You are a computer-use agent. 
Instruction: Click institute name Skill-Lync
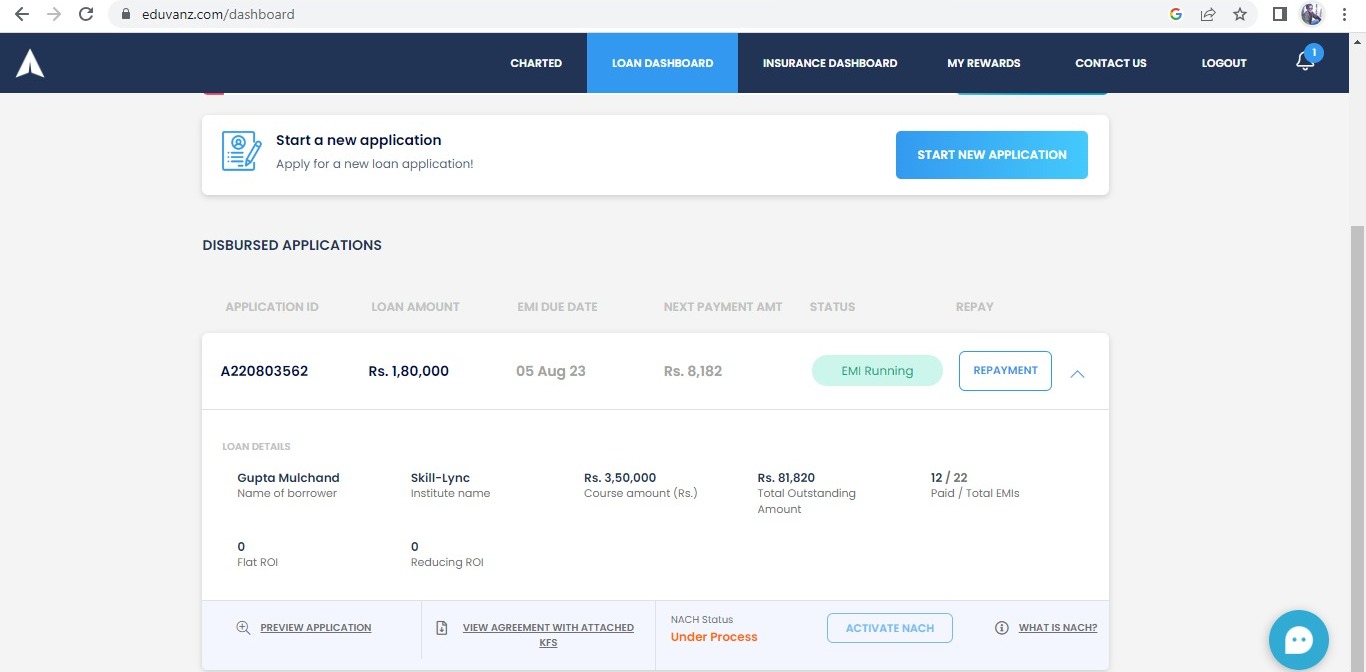pyautogui.click(x=440, y=478)
